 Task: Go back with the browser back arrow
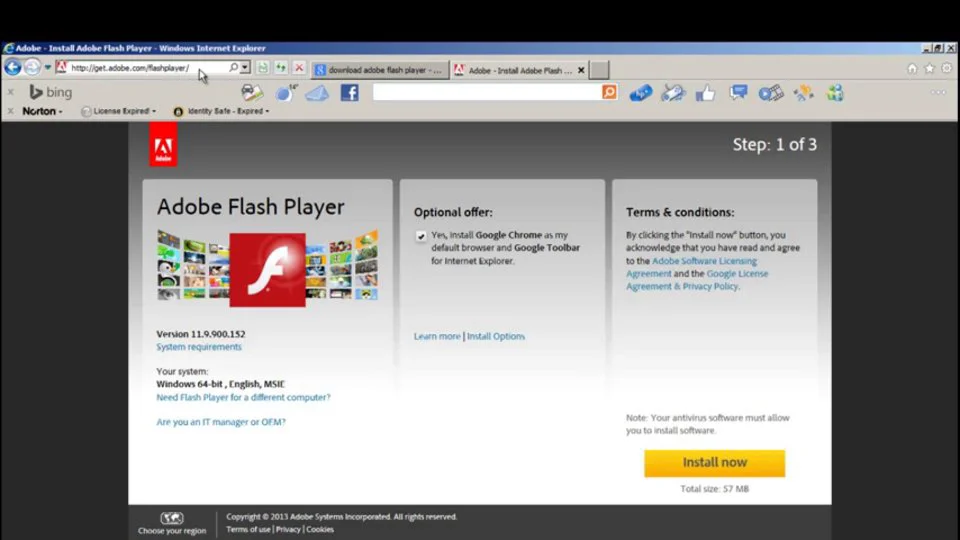click(x=13, y=67)
